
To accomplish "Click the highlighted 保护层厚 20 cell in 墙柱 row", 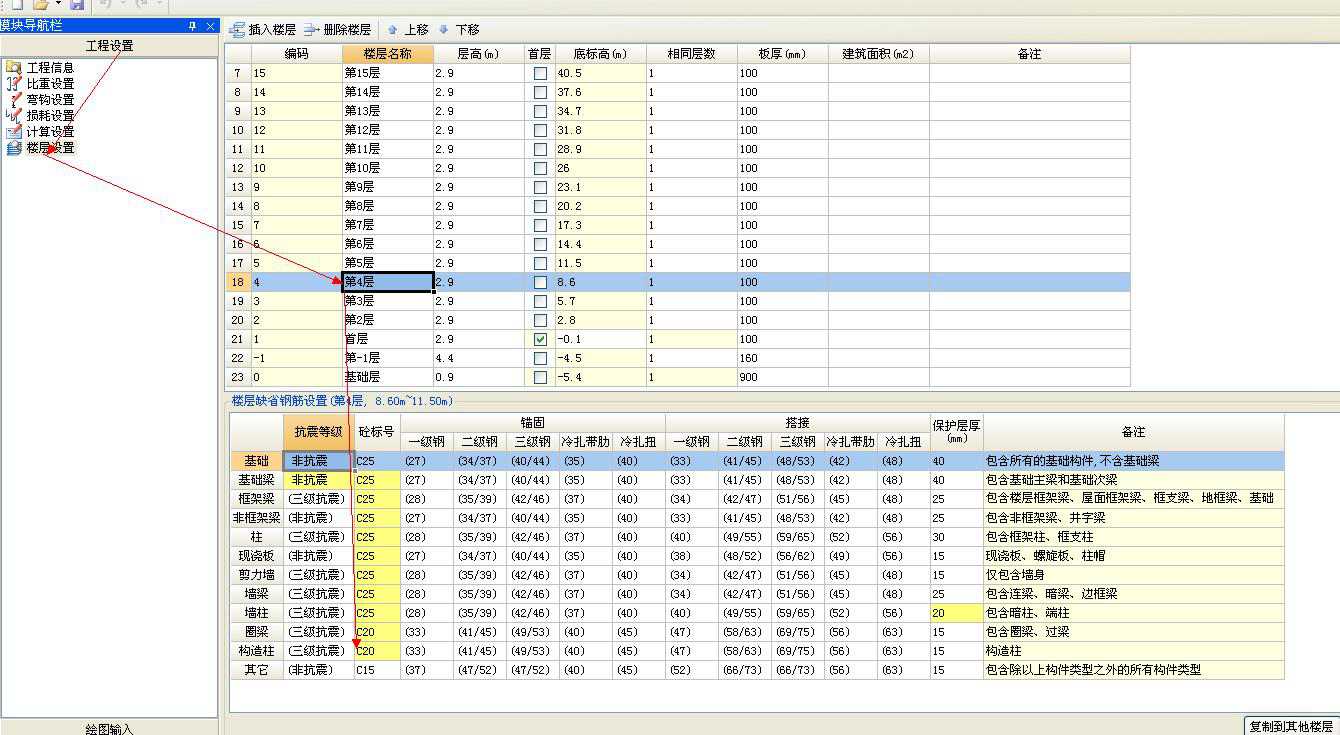I will (956, 613).
